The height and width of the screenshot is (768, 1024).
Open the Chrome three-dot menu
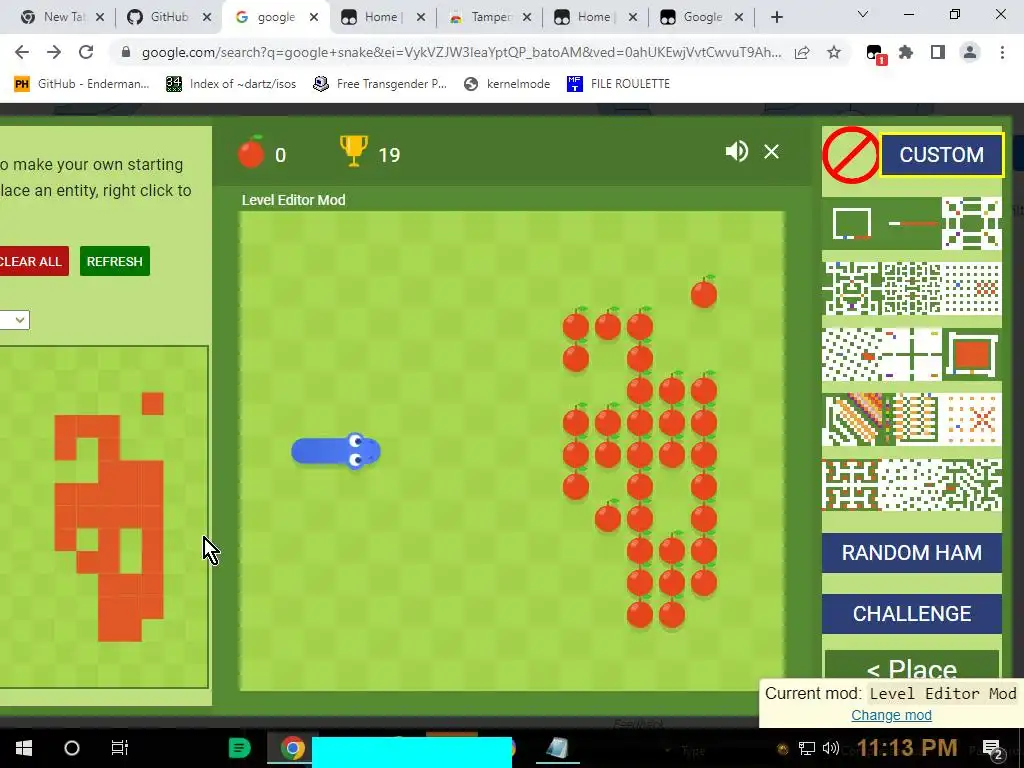[x=1002, y=52]
